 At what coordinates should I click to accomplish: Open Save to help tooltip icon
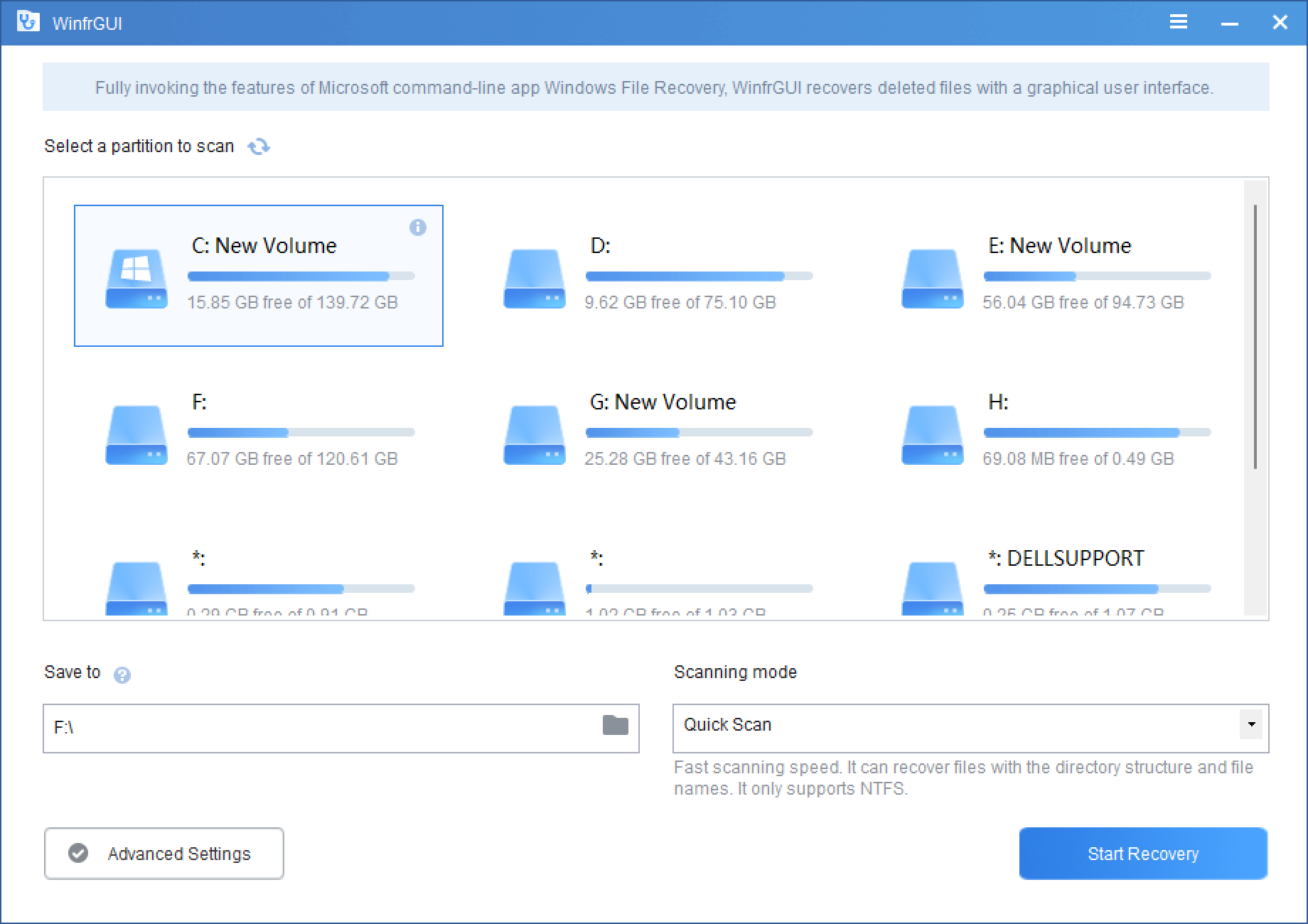pos(122,675)
